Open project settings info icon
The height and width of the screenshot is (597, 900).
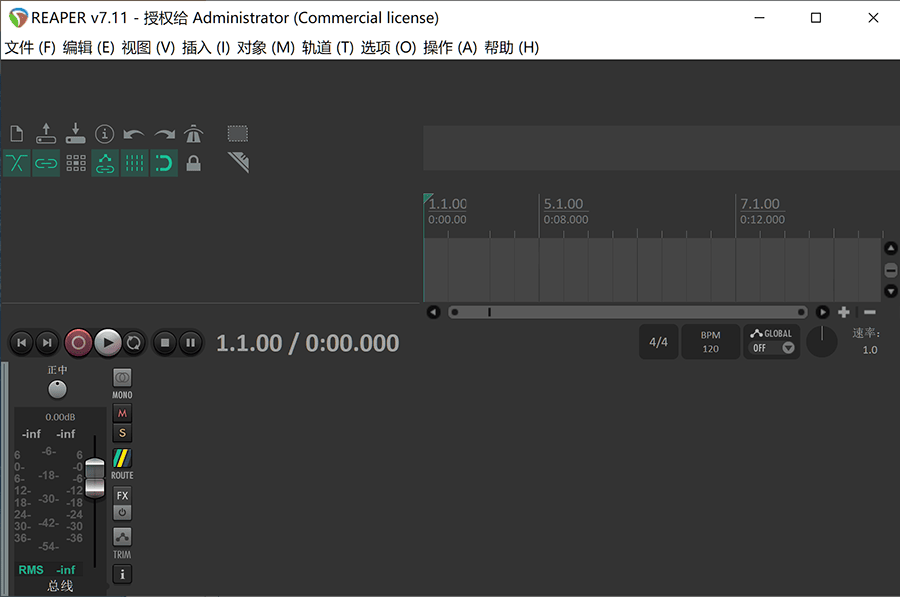click(105, 134)
